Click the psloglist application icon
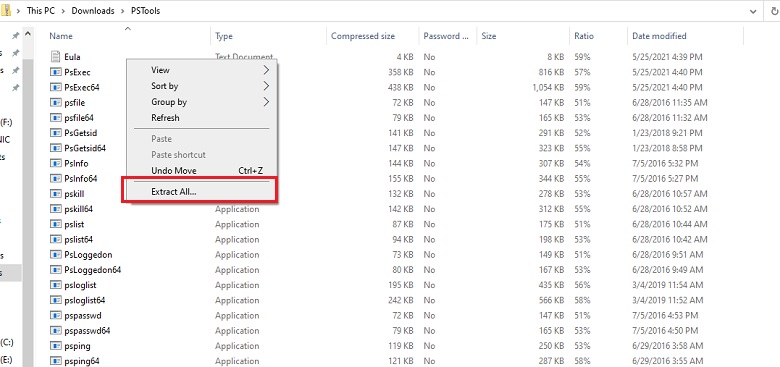This screenshot has height=367, width=780. click(x=56, y=285)
